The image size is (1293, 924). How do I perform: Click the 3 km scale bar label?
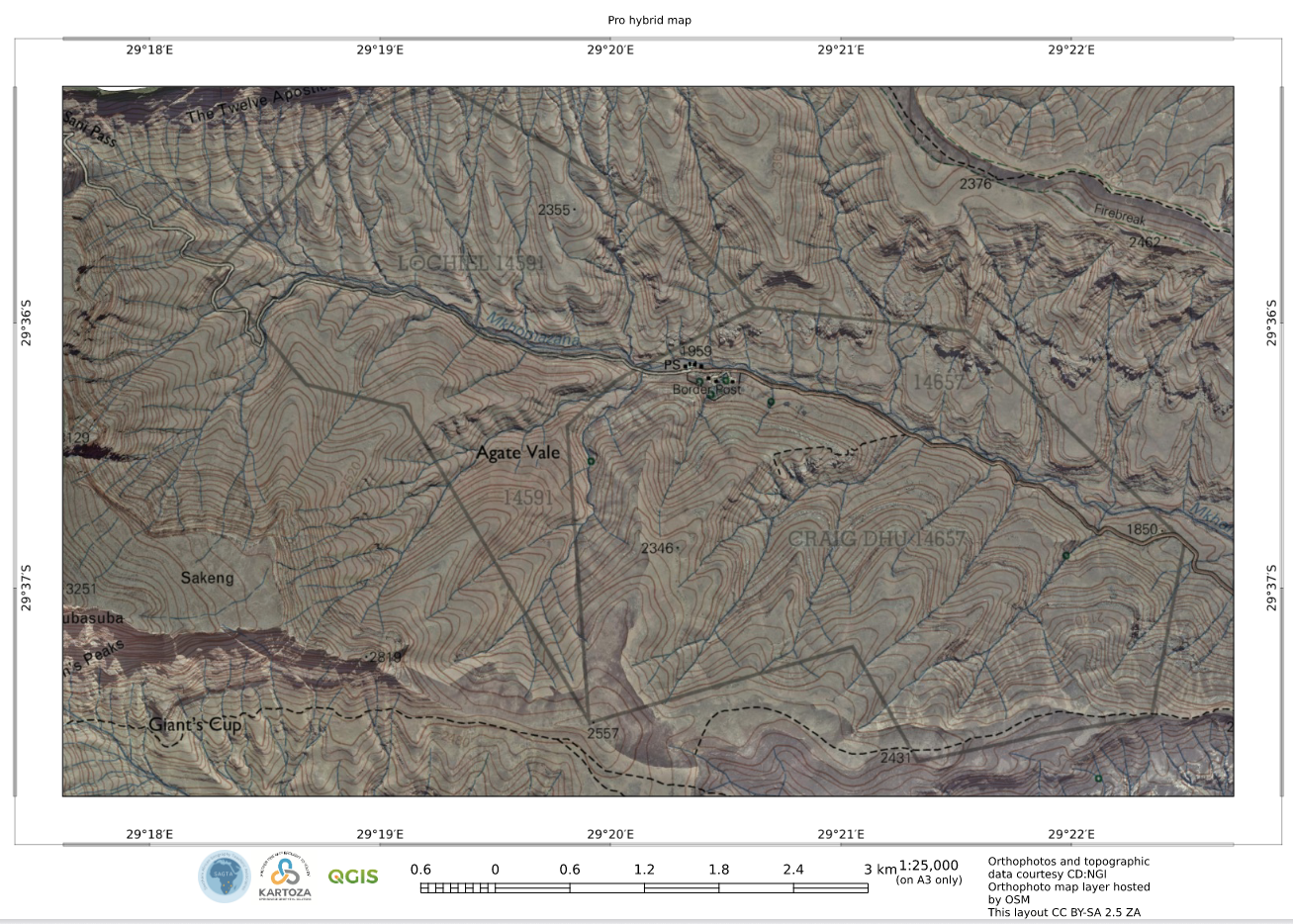879,870
